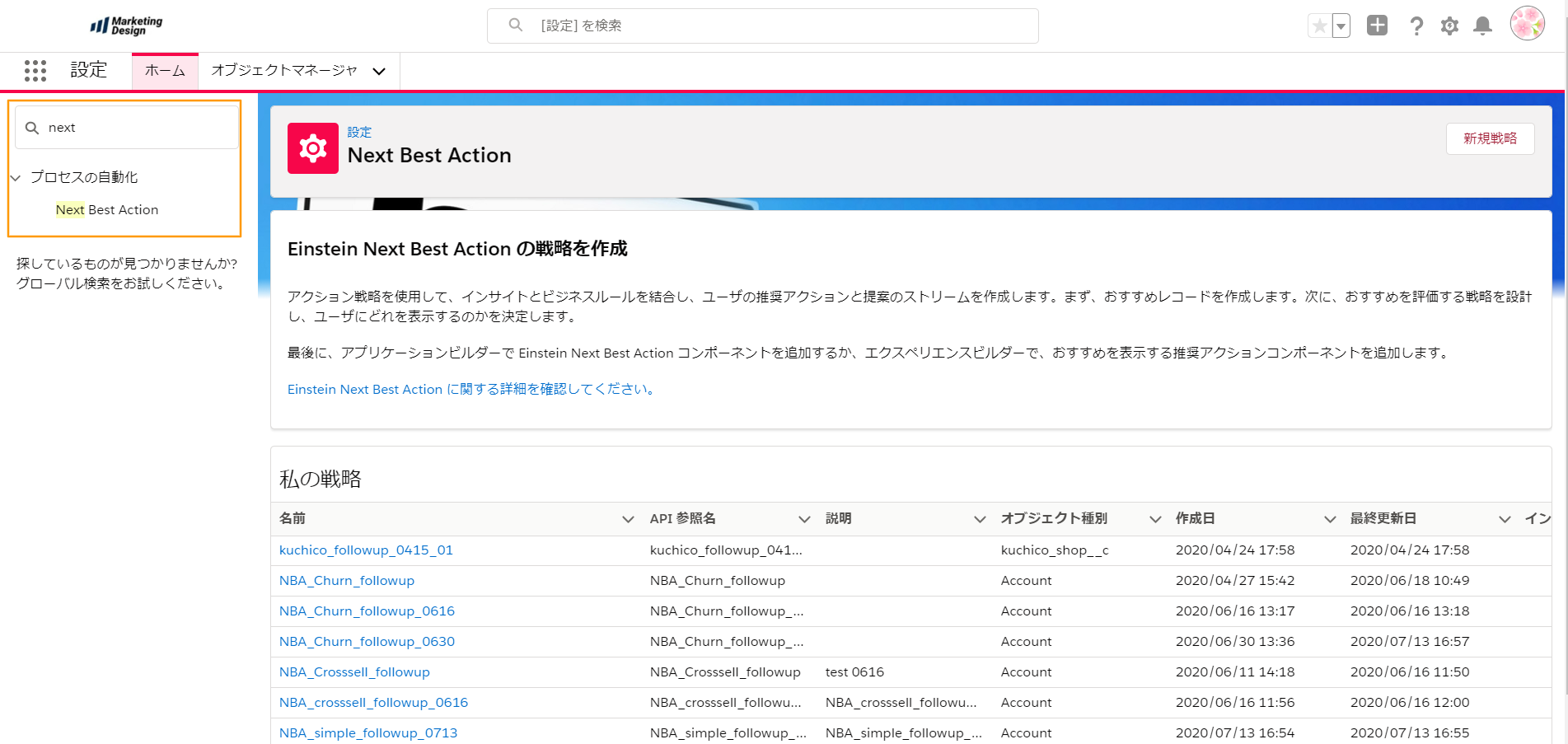The image size is (1568, 744).
Task: Click the Marketing Design logo
Action: 126,26
